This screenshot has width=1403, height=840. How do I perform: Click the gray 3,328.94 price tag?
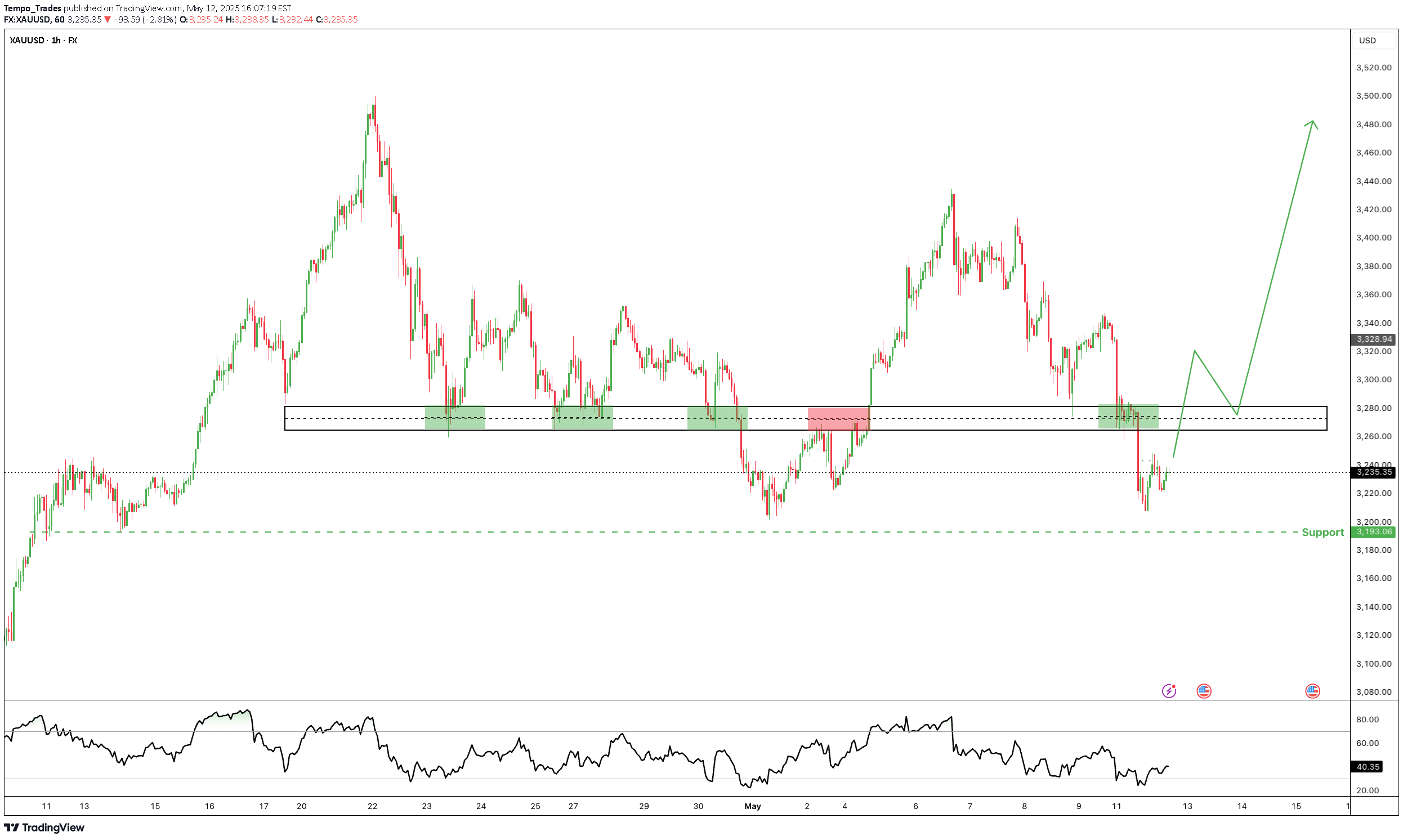1374,339
